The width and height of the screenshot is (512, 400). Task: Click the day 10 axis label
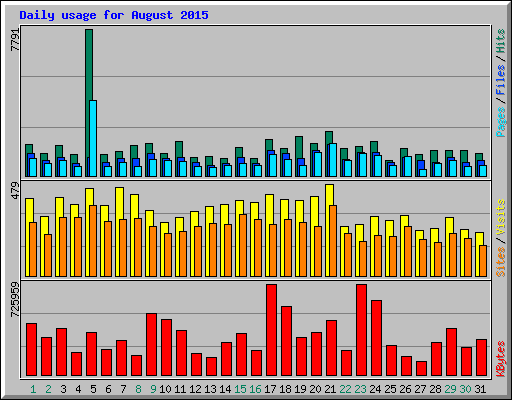point(165,389)
